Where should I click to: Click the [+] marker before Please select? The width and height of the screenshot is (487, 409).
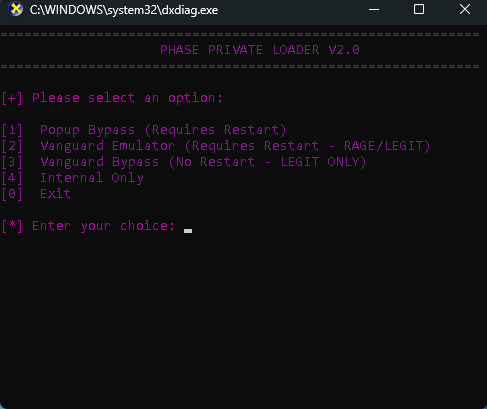pyautogui.click(x=12, y=98)
